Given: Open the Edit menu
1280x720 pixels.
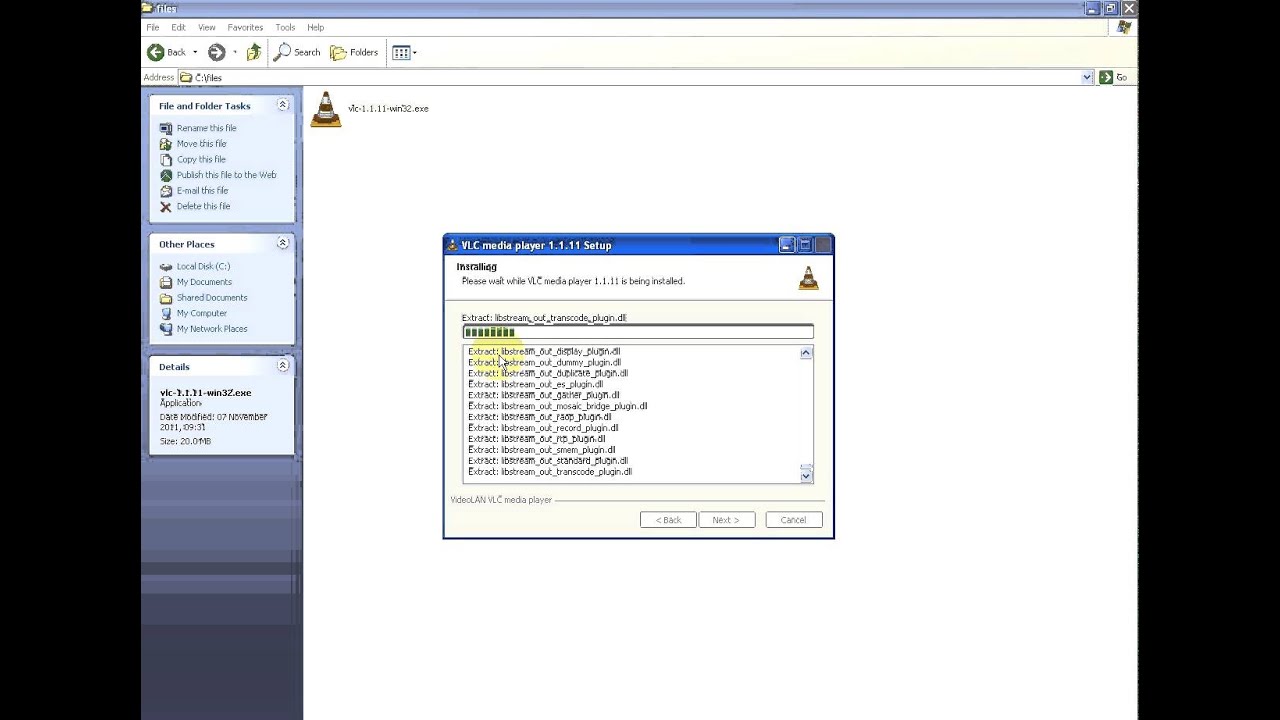Looking at the screenshot, I should tap(178, 27).
